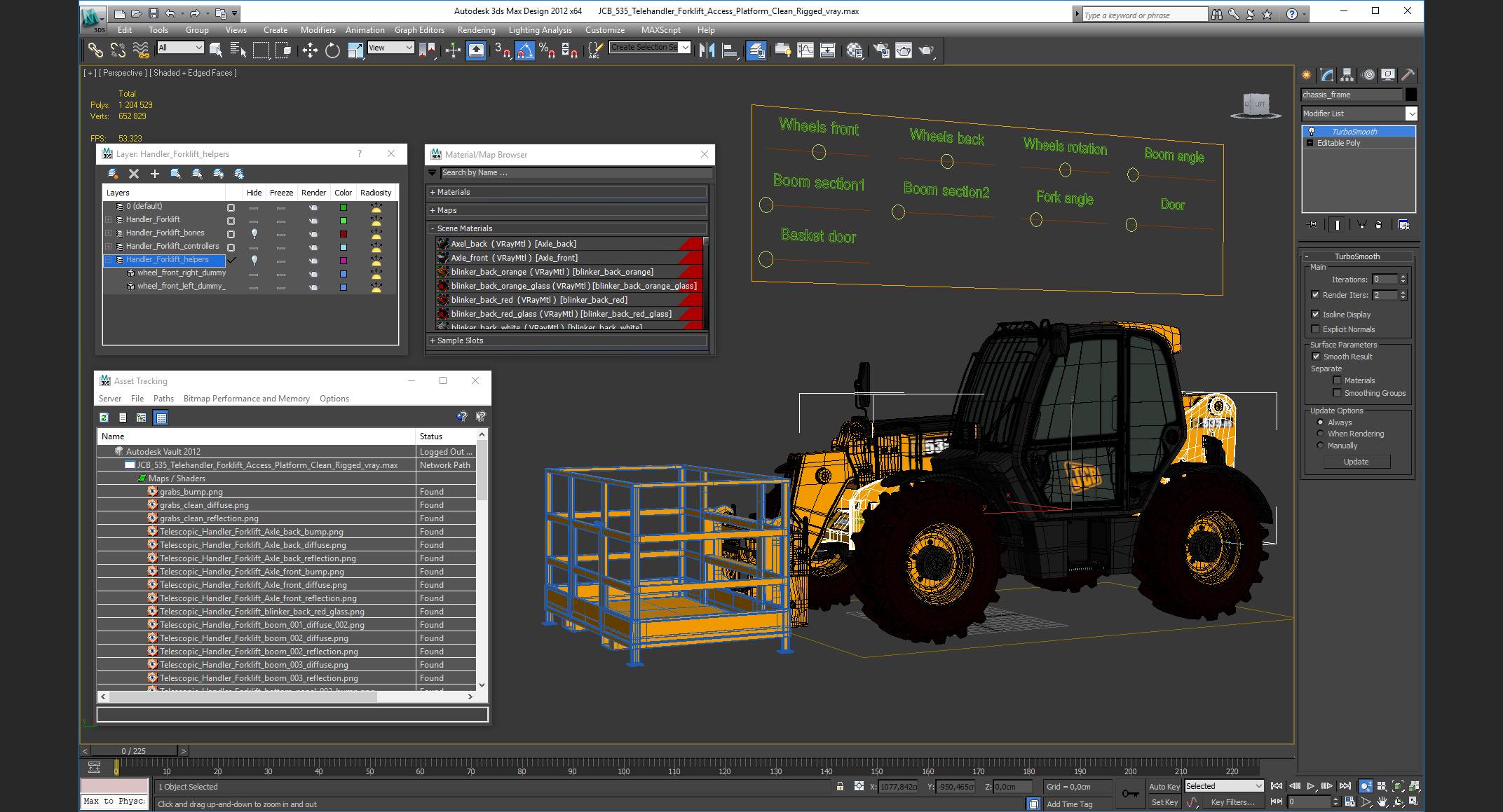Viewport: 1503px width, 812px height.
Task: Open the Motion command panel tab
Action: [x=1368, y=75]
